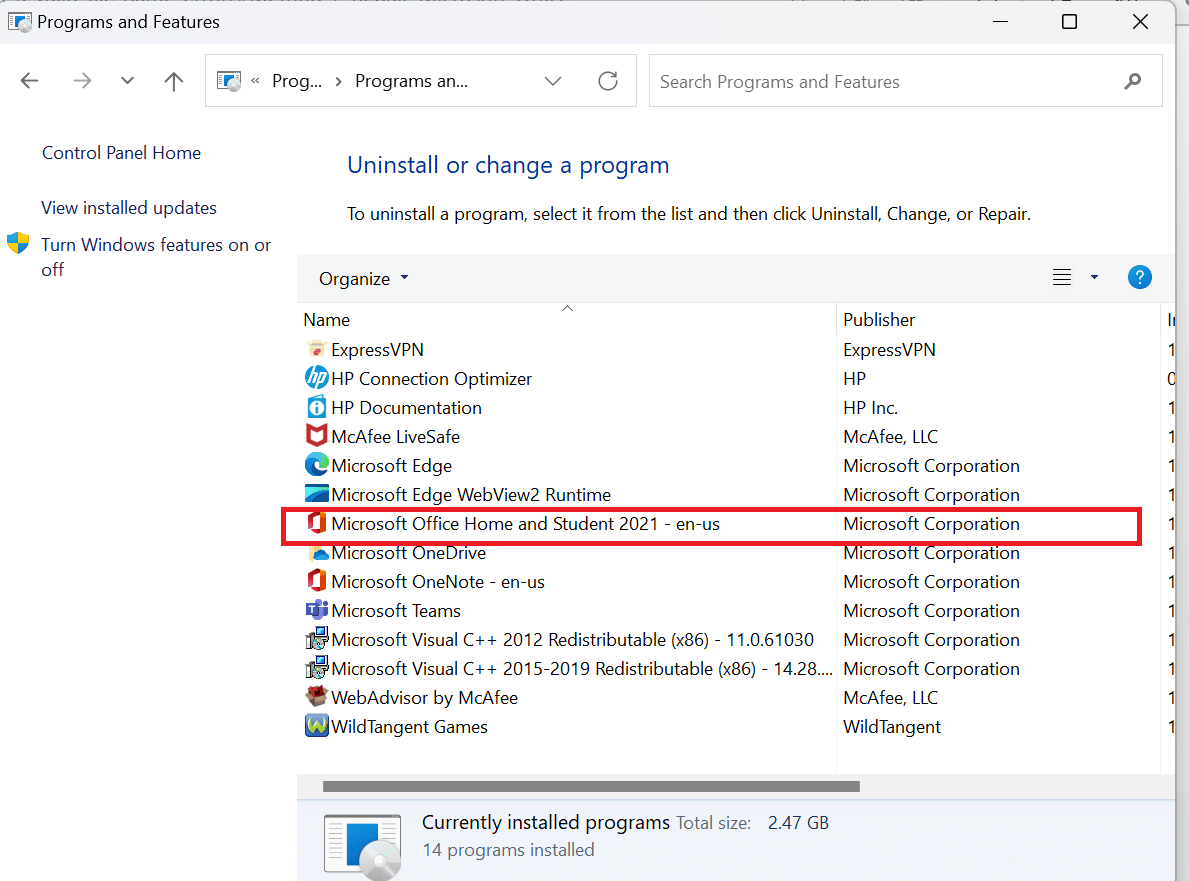
Task: Click the Windows features shield icon
Action: coord(17,243)
